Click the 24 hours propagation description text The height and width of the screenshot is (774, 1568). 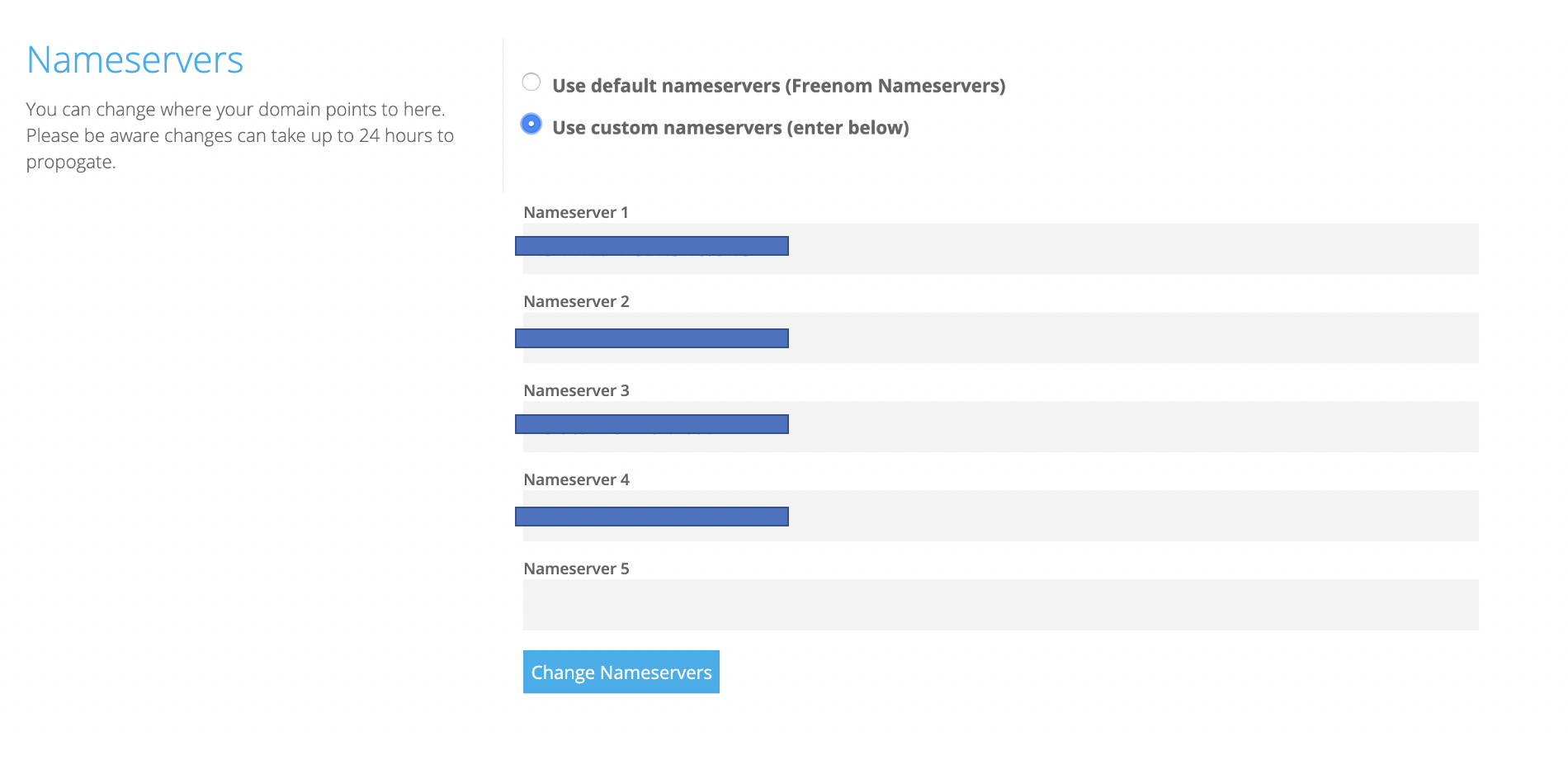click(x=239, y=135)
